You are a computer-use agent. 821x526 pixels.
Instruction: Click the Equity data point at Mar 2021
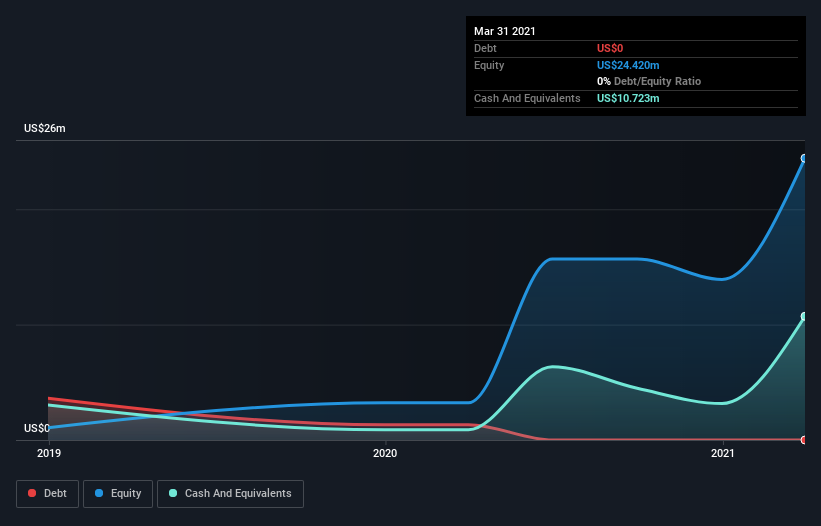pos(804,158)
